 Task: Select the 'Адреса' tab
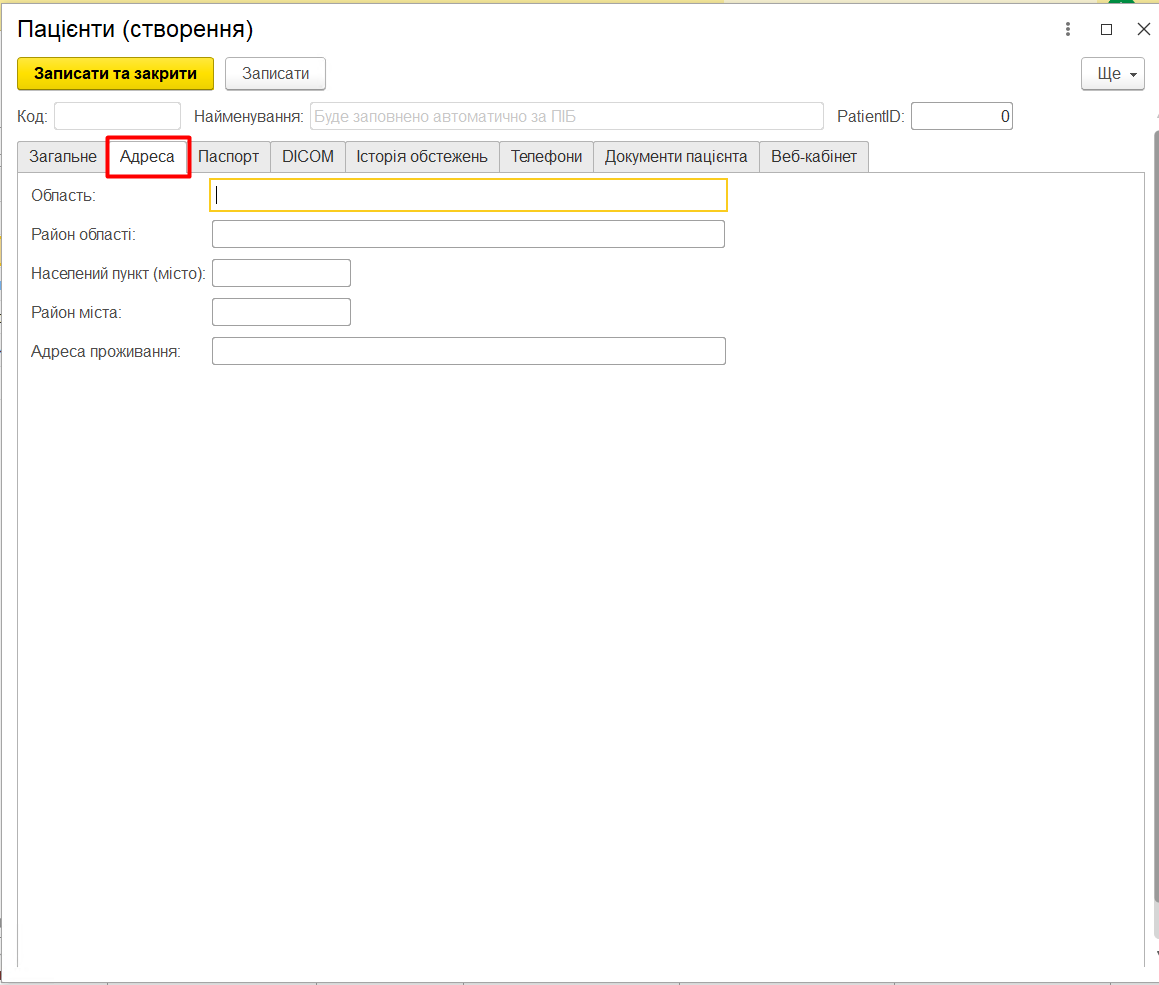pyautogui.click(x=147, y=157)
